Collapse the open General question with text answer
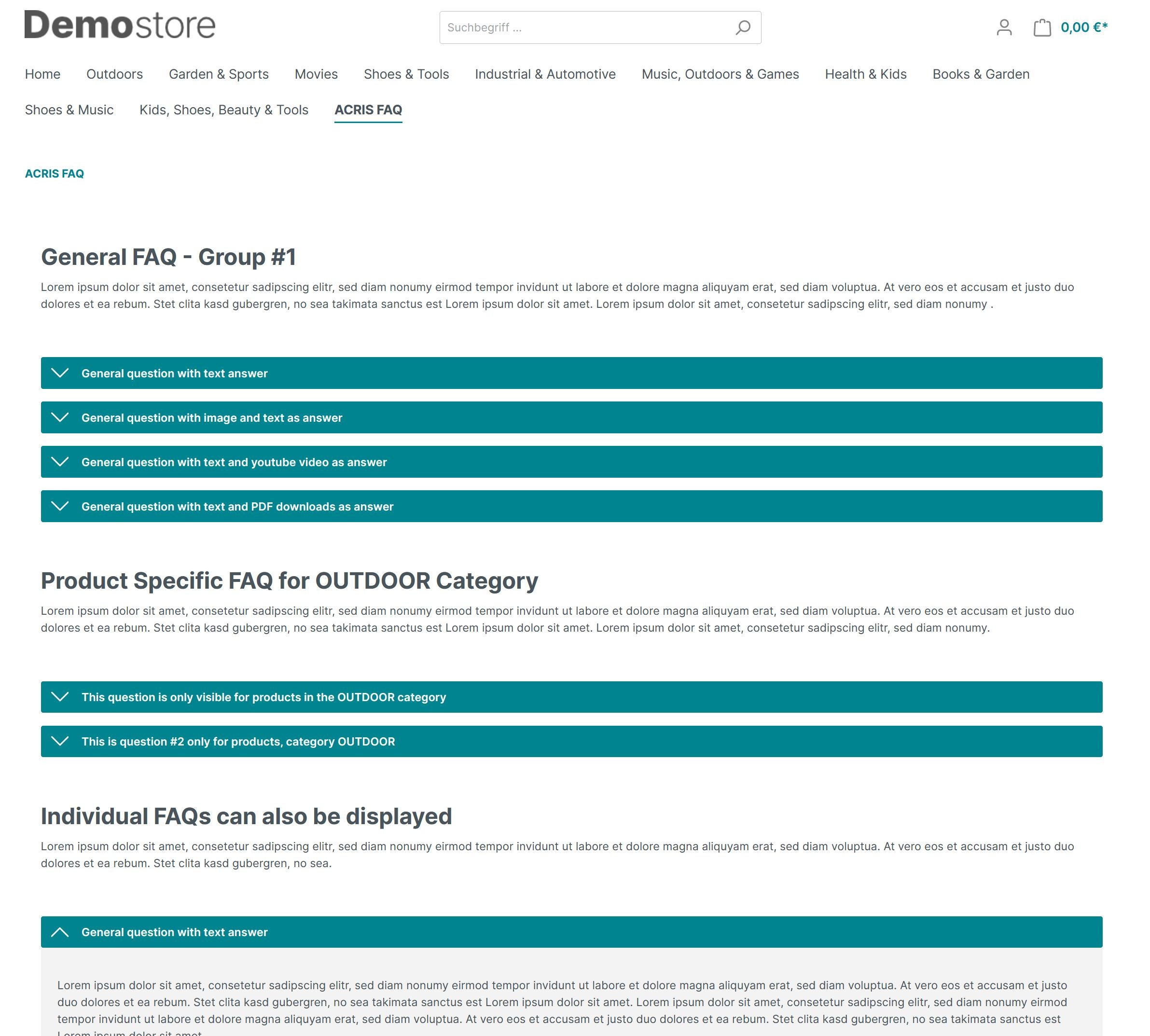The width and height of the screenshot is (1150, 1036). coord(571,932)
